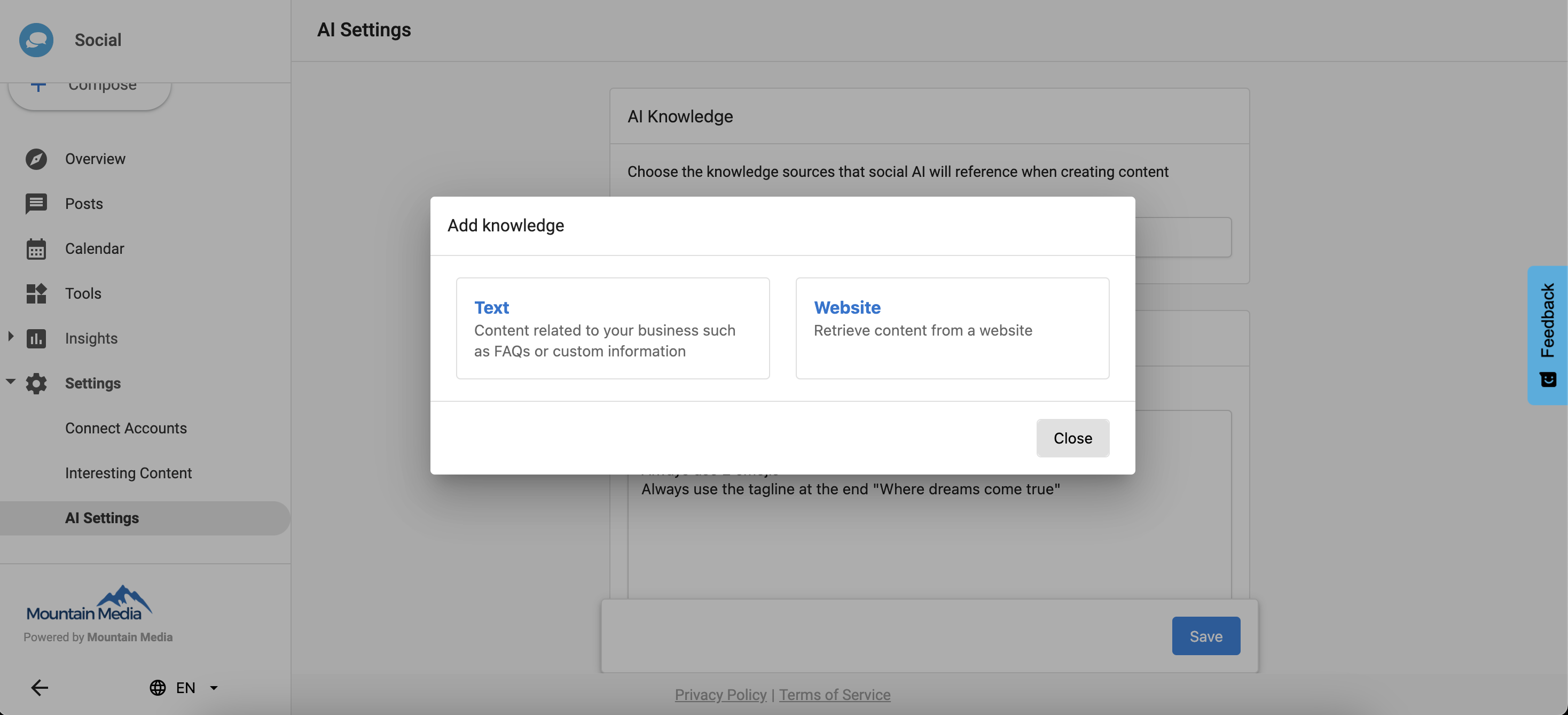
Task: Click the Social chat bubble logo
Action: 36,40
